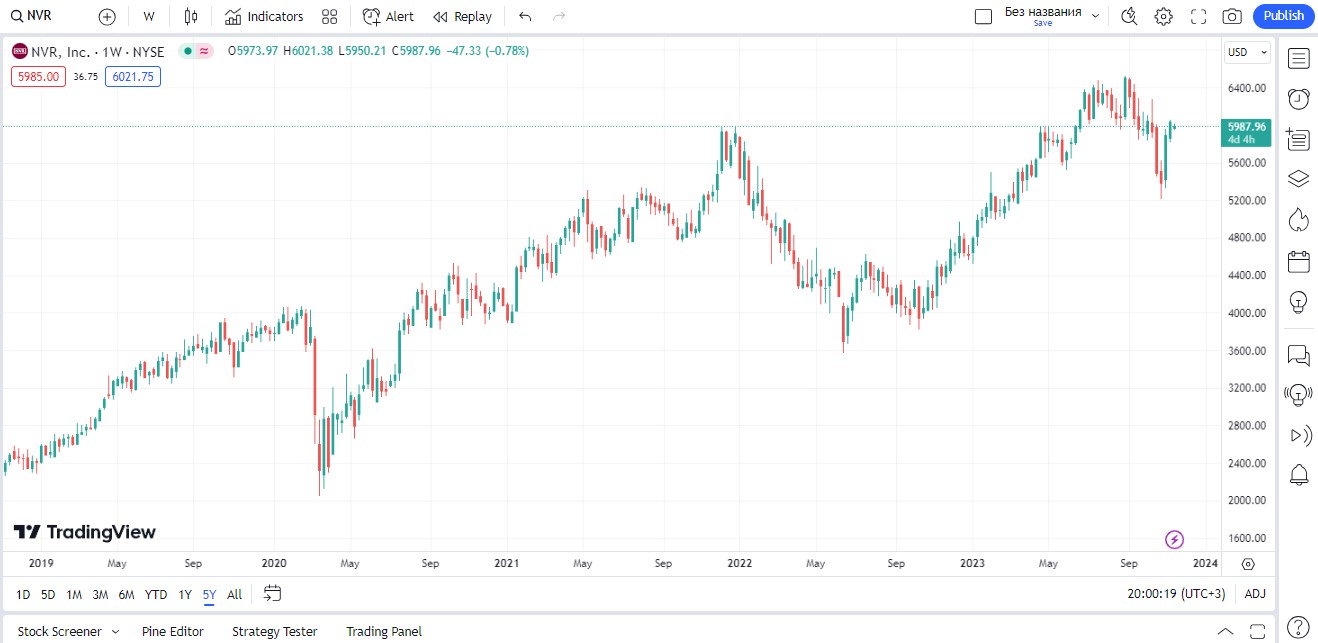
Task: Select the 1Y time range
Action: [x=185, y=594]
